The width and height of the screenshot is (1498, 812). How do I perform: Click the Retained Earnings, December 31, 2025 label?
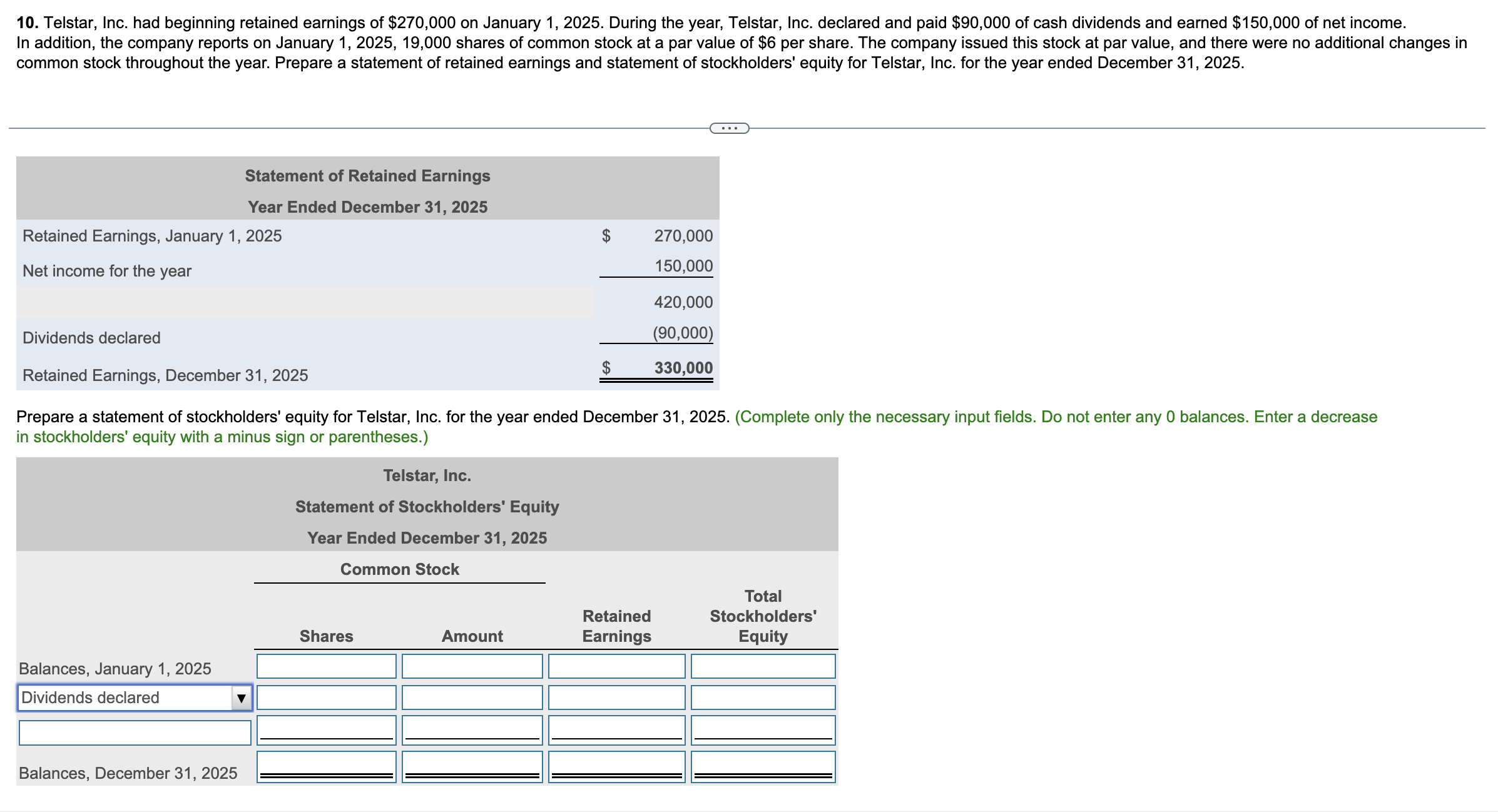pyautogui.click(x=165, y=375)
